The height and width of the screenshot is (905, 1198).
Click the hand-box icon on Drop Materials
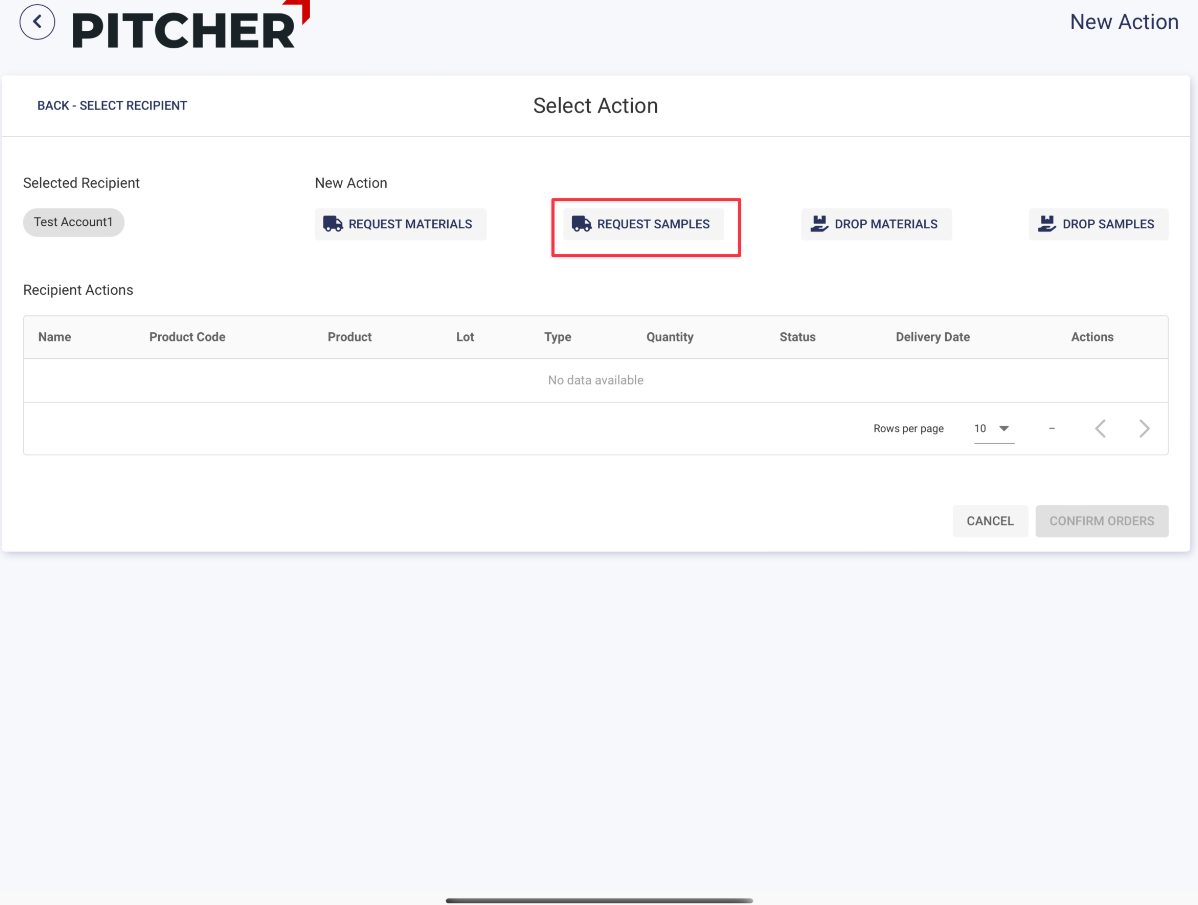click(x=820, y=224)
